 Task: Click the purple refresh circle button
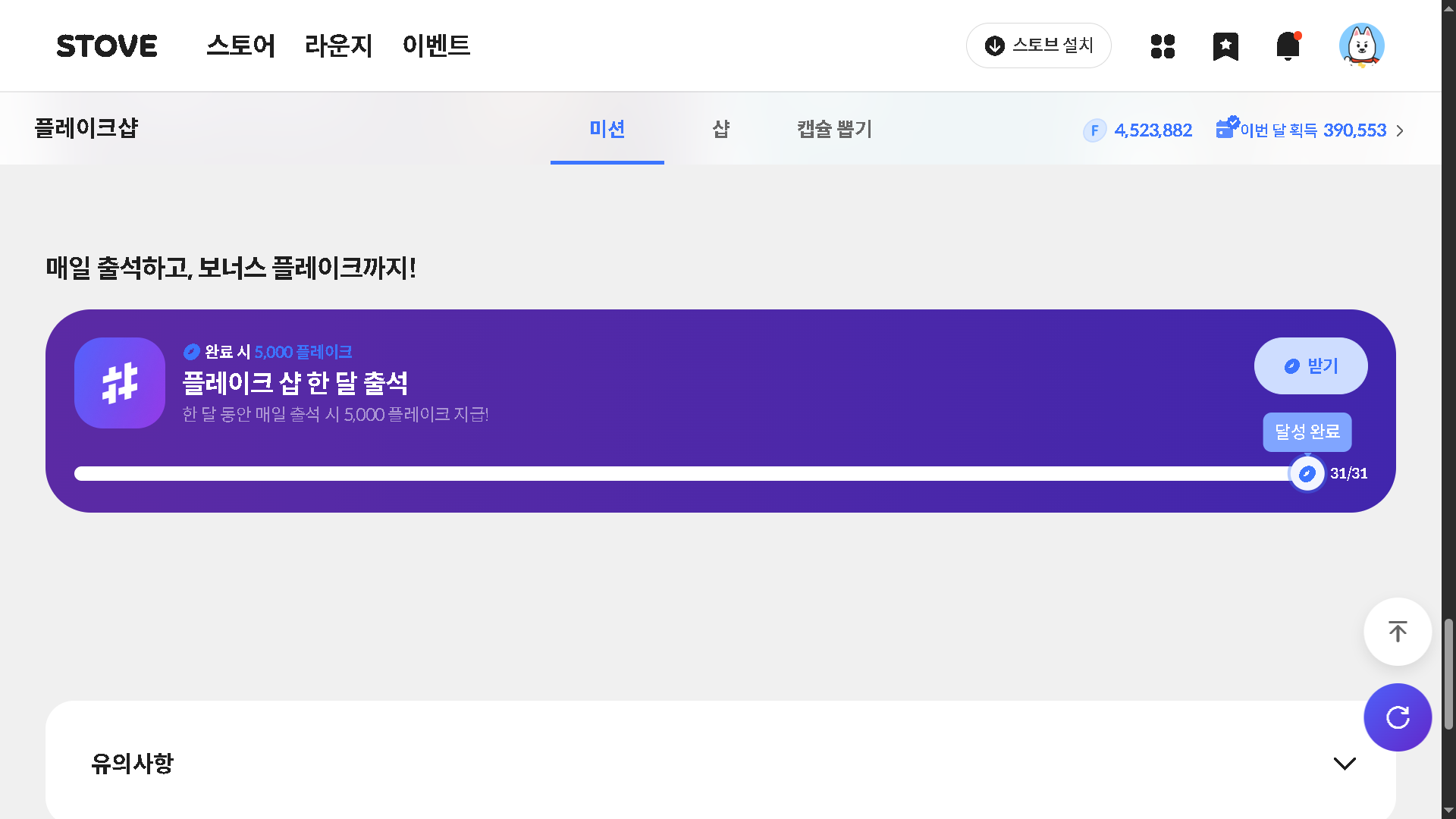pos(1397,717)
